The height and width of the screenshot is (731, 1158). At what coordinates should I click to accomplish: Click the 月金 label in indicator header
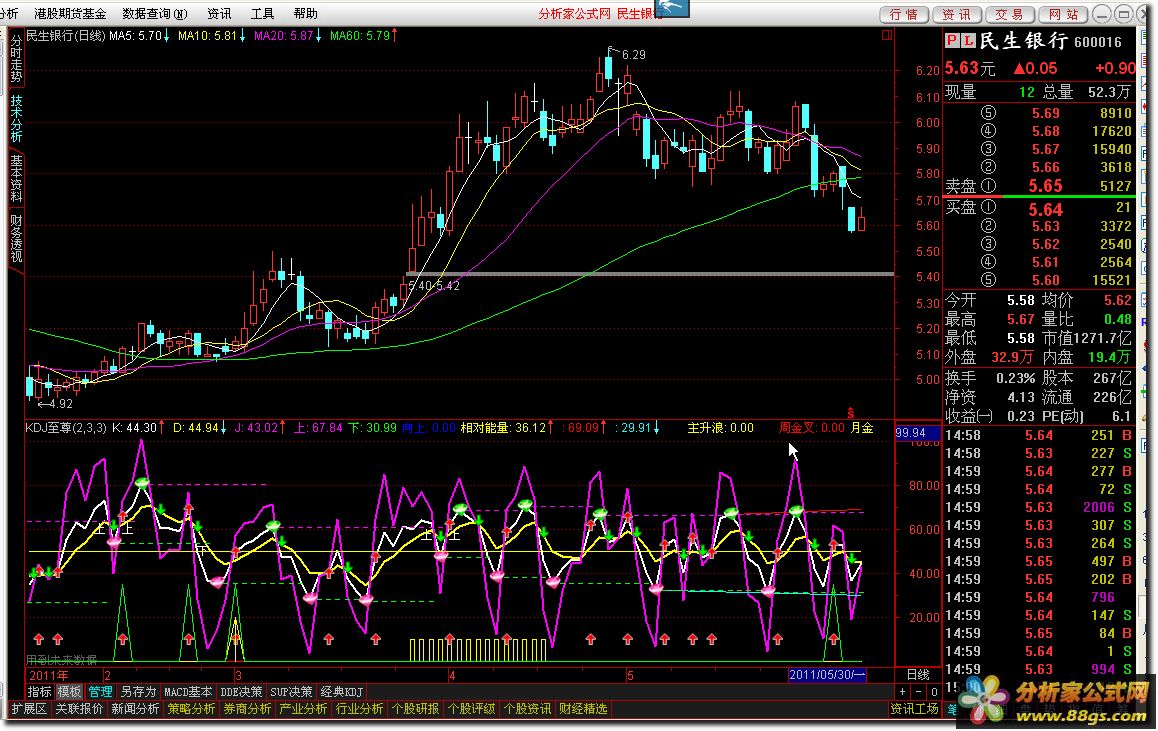pos(863,428)
